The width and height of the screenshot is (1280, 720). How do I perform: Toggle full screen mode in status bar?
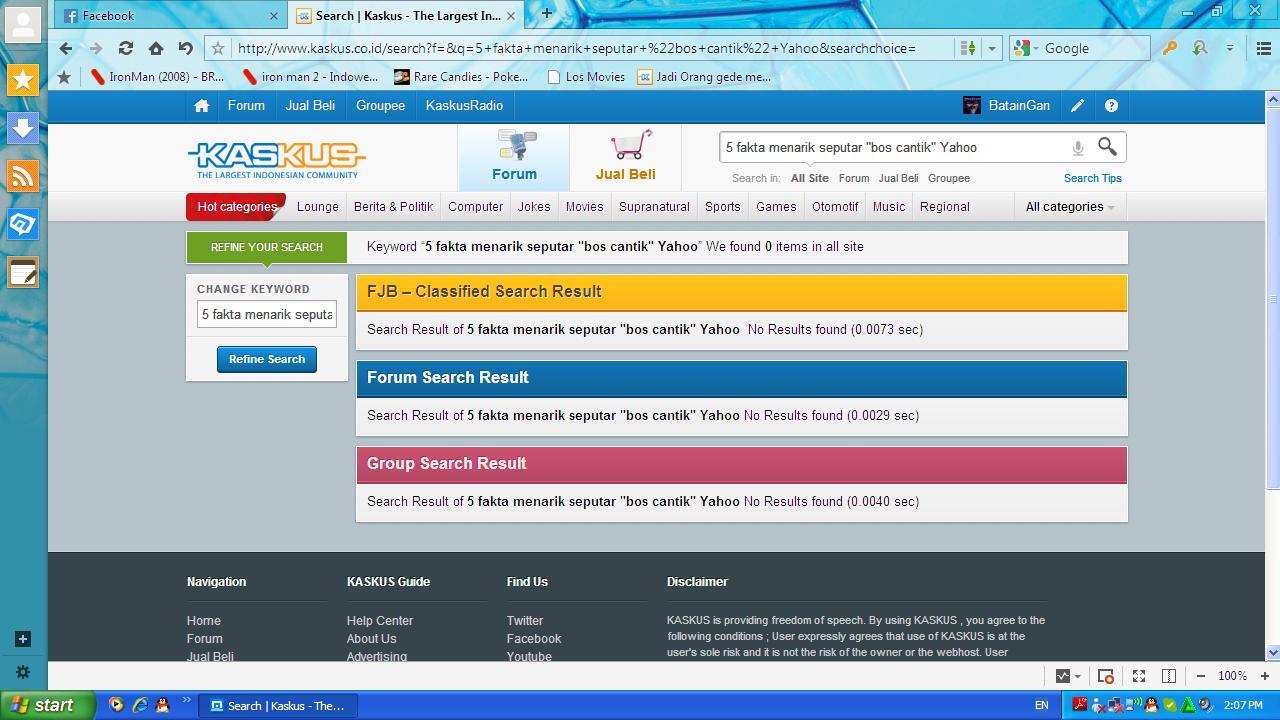(x=1138, y=676)
